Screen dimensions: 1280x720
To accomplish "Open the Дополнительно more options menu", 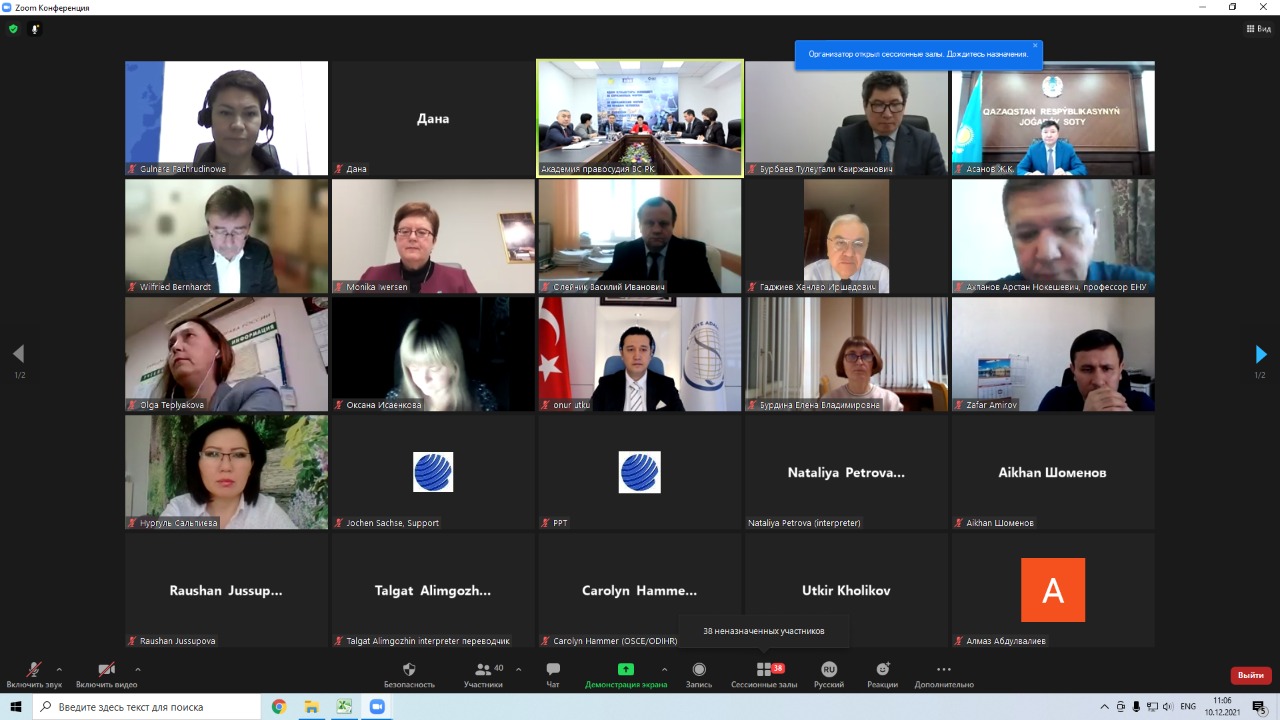I will click(943, 674).
